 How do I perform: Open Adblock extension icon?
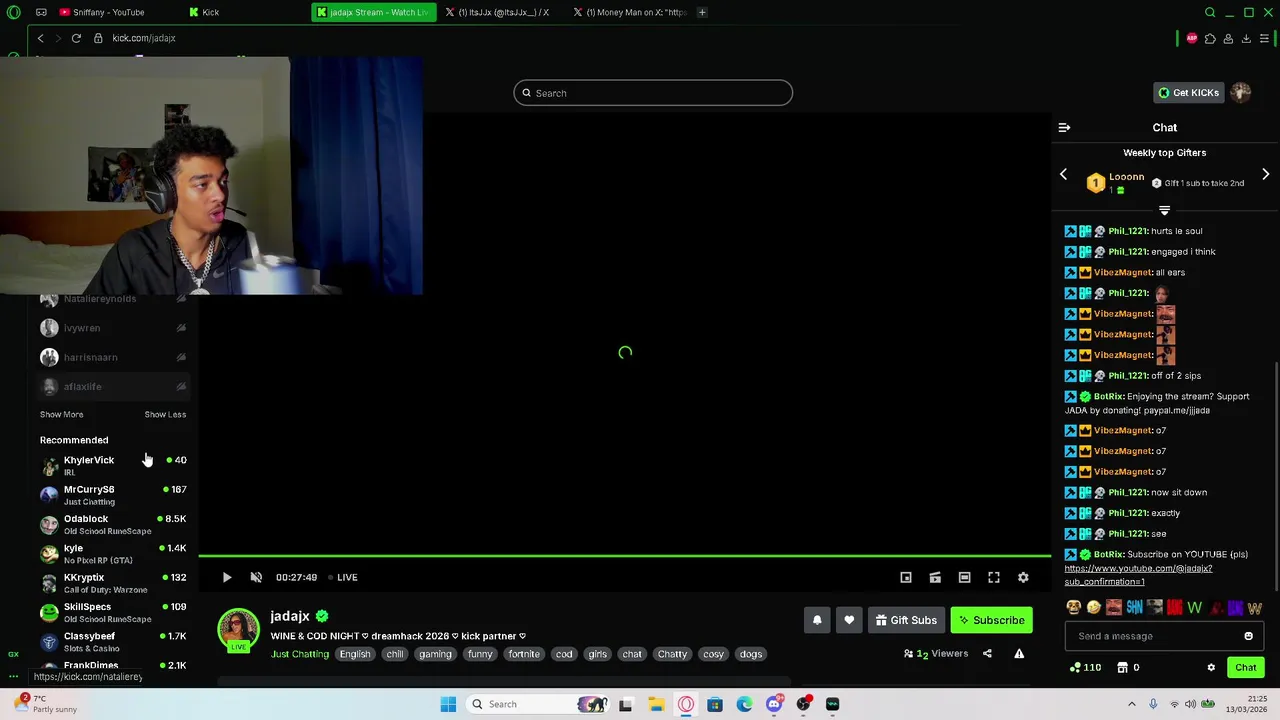(x=1192, y=38)
